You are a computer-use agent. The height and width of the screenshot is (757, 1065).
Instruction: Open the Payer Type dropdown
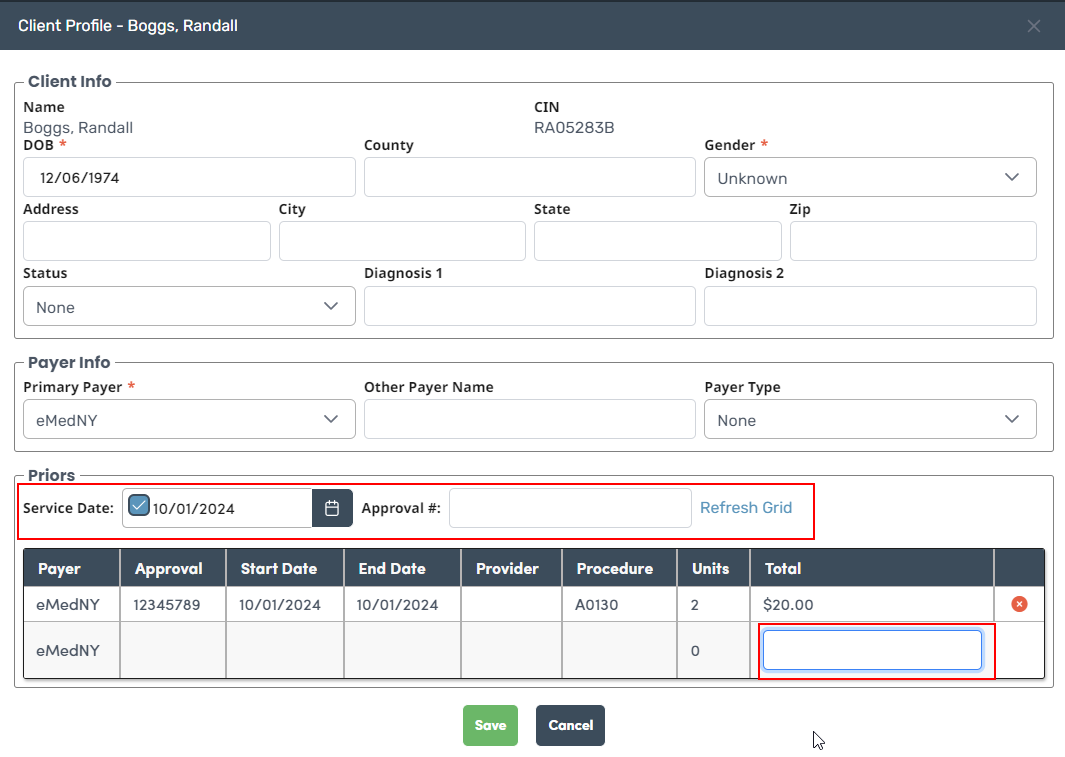click(x=870, y=420)
